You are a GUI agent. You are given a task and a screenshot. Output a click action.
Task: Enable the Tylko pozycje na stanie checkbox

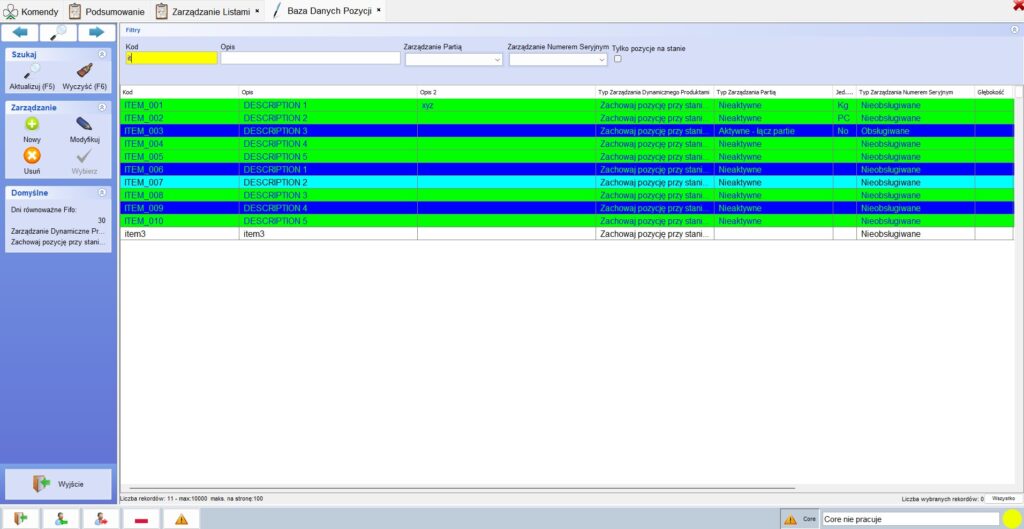617,59
